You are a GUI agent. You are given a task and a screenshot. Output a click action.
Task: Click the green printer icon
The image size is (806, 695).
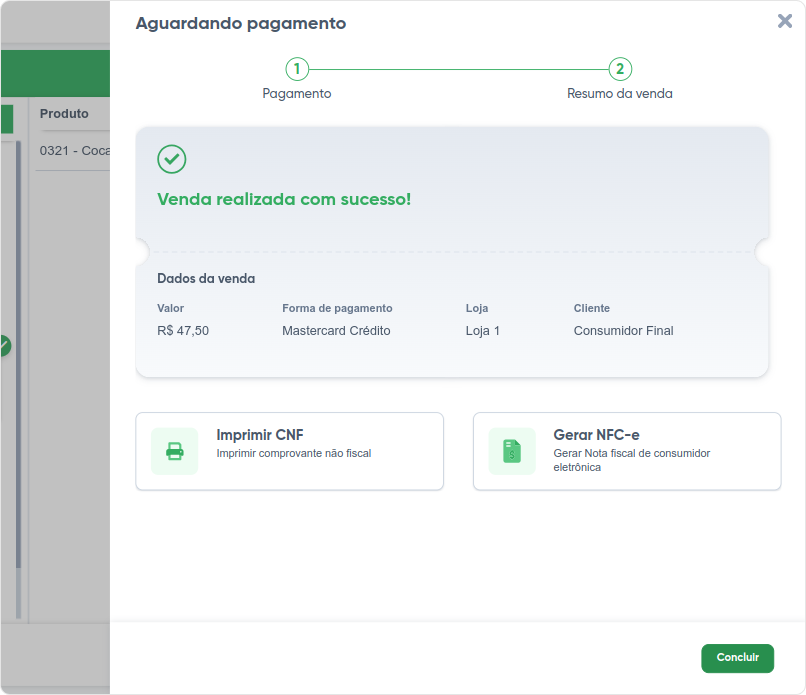coord(175,451)
